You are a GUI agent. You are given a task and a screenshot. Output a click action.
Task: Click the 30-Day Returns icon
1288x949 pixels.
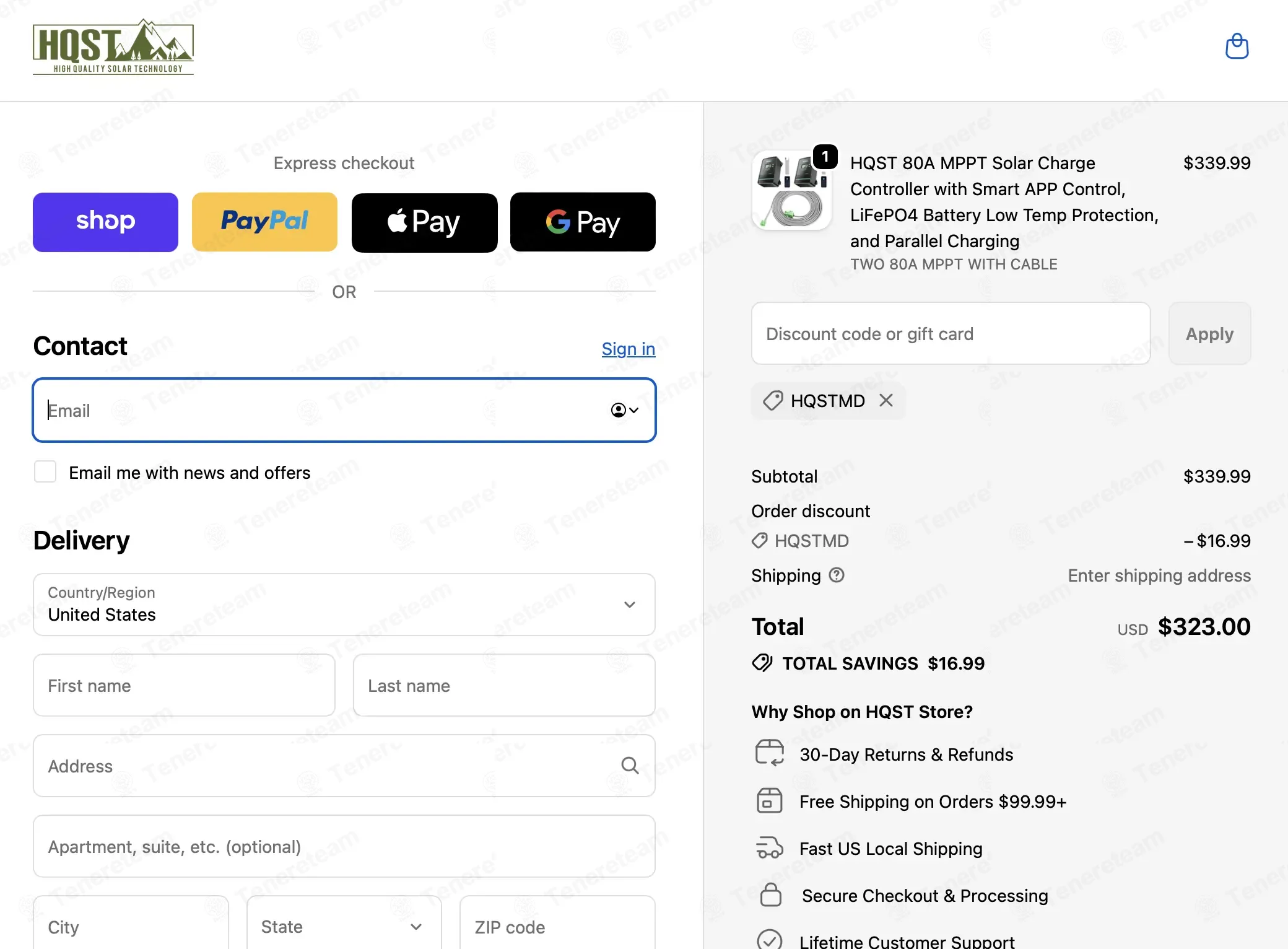point(770,753)
